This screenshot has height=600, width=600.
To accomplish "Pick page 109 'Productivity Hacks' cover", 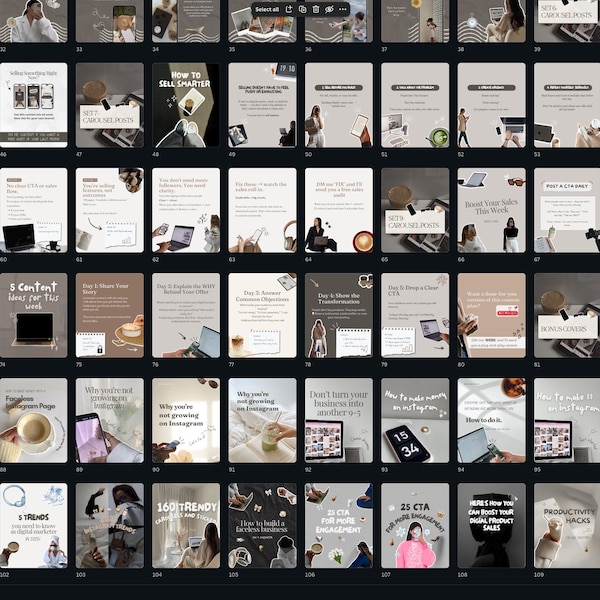I will 567,525.
